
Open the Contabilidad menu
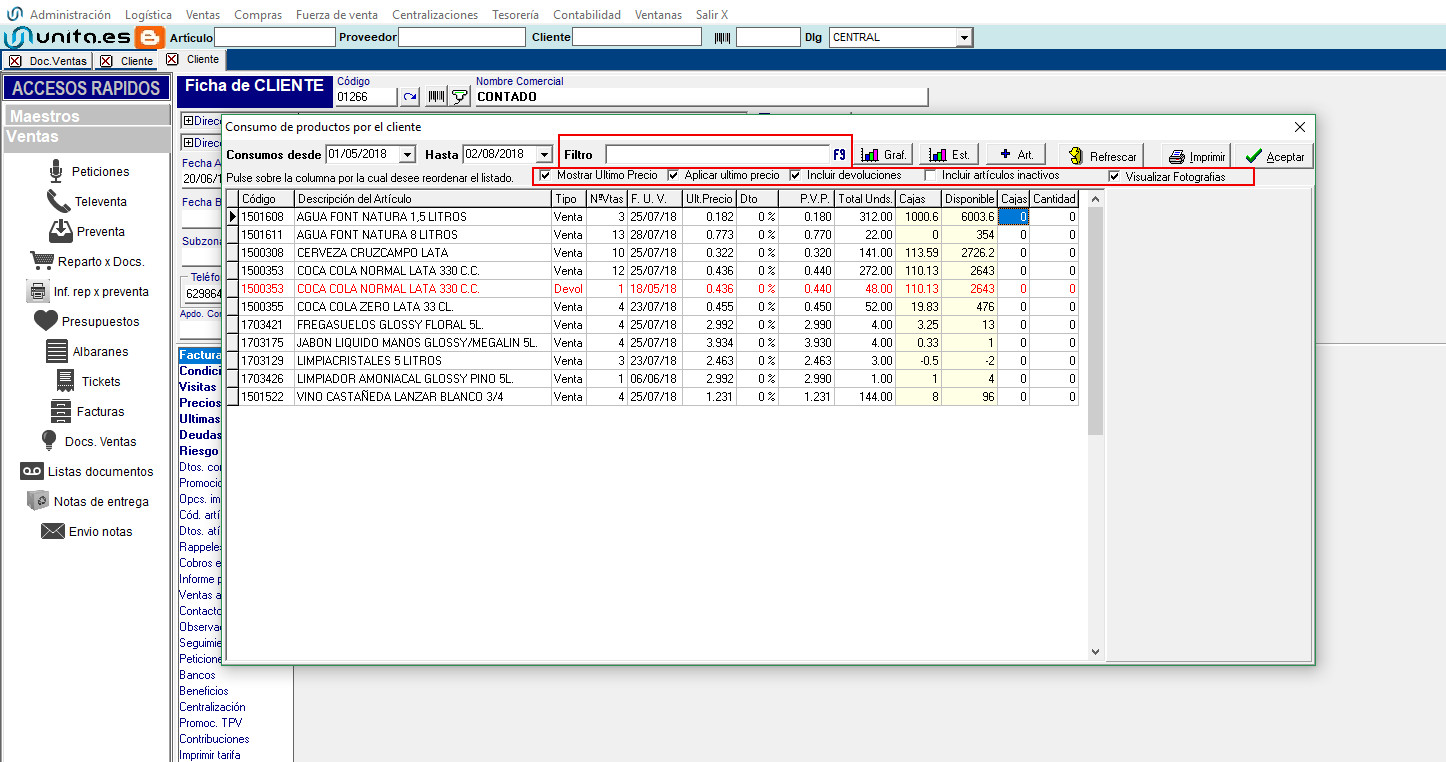click(x=587, y=15)
